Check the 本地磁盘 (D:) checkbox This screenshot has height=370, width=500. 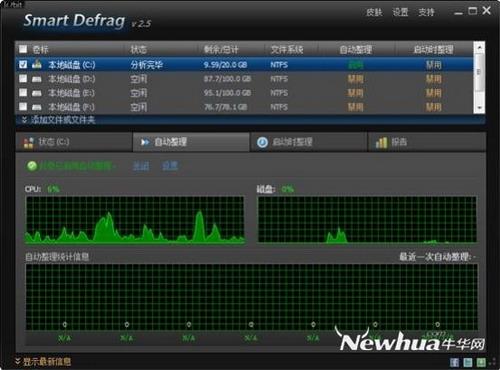tap(23, 79)
